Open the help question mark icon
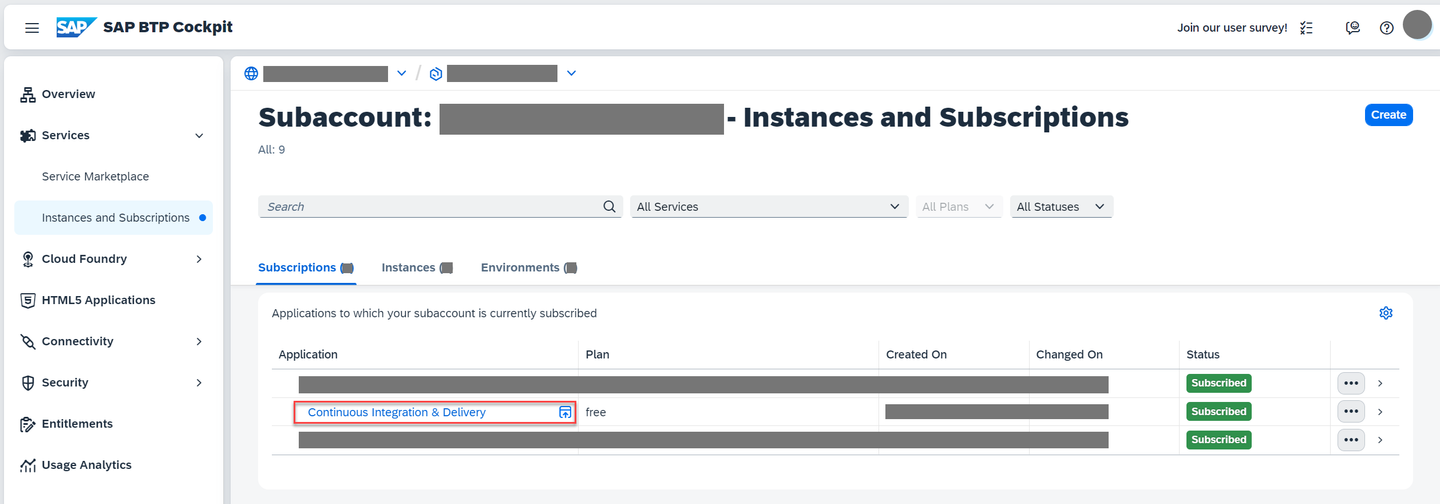Screen dimensions: 1440x504 pyautogui.click(x=1386, y=28)
